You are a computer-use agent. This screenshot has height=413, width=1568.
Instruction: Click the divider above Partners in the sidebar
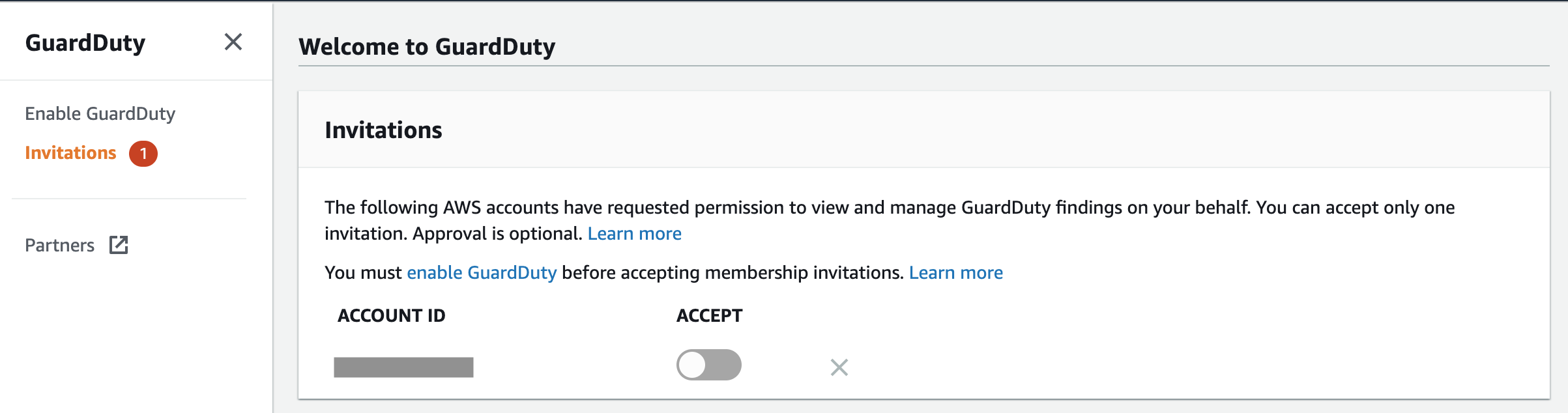[129, 199]
